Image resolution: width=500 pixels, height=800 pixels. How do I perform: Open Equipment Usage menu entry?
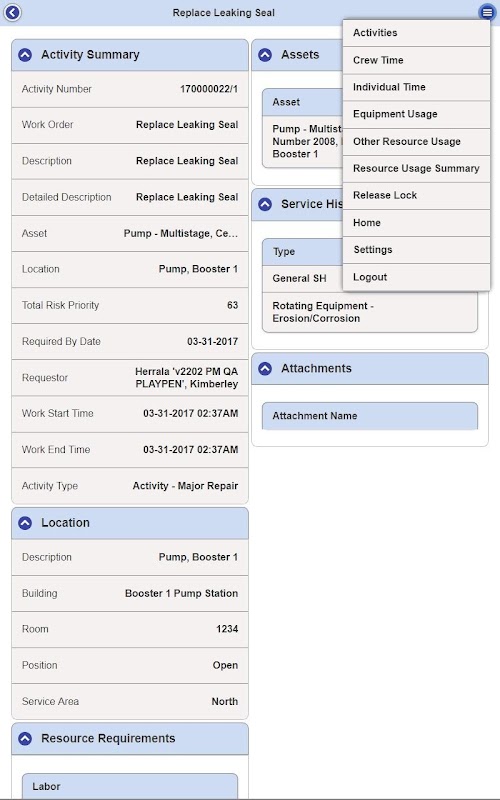pyautogui.click(x=416, y=114)
